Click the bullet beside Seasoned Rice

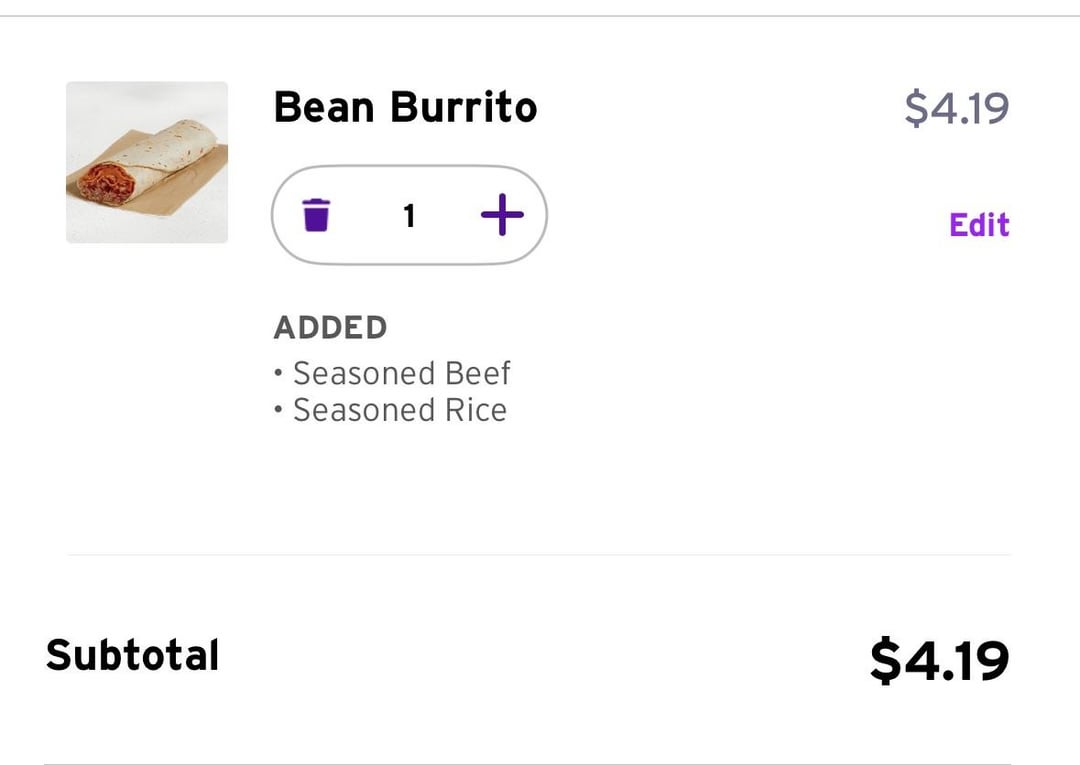click(x=278, y=412)
